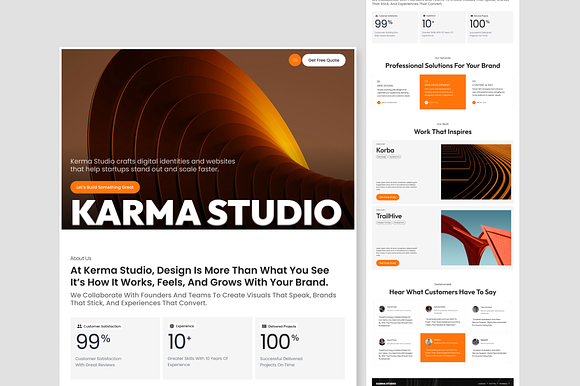The height and width of the screenshot is (386, 580).
Task: Click avatar of the top-left testimonial
Action: [x=382, y=309]
